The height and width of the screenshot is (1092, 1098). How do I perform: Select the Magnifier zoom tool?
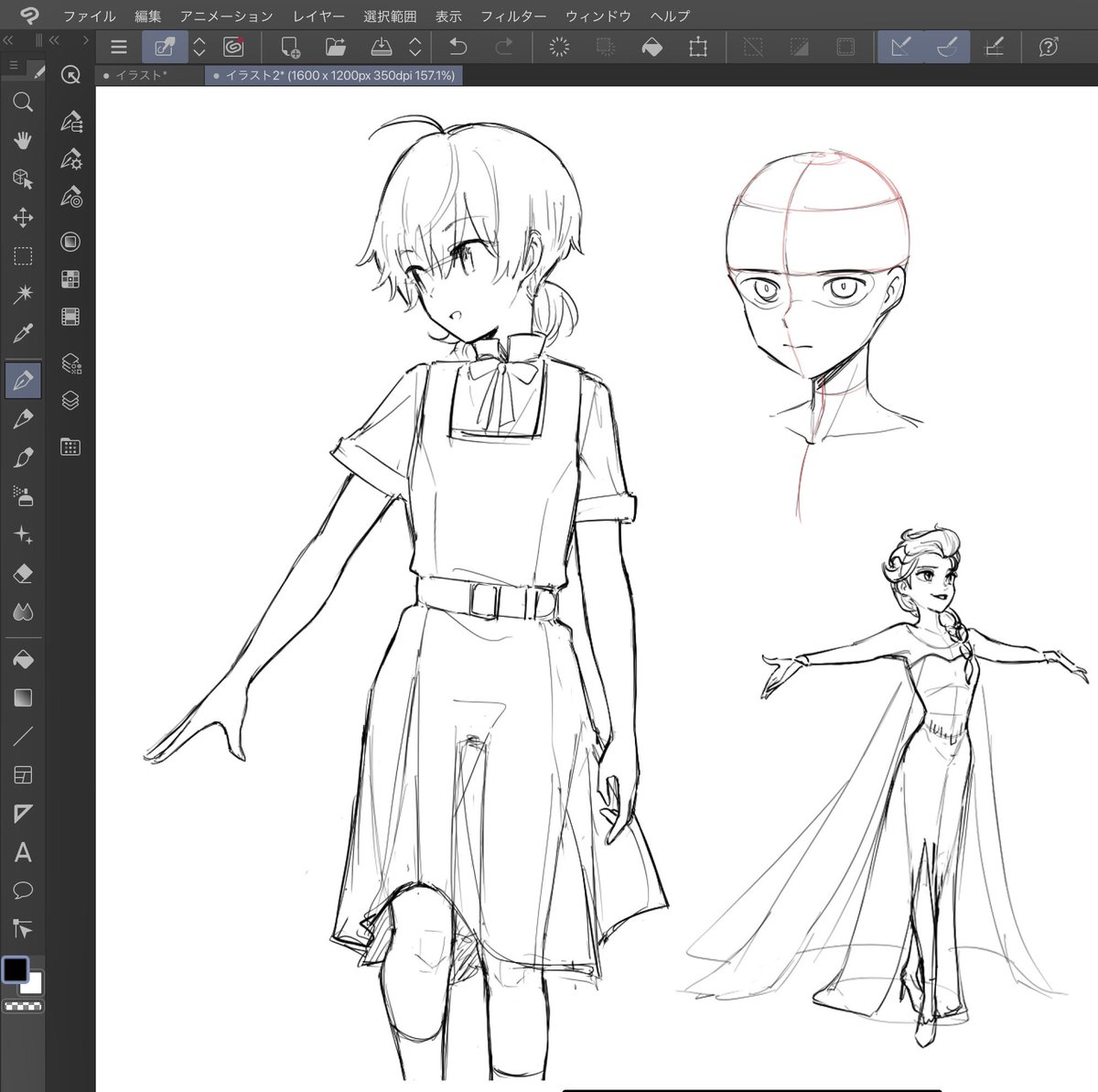point(23,102)
